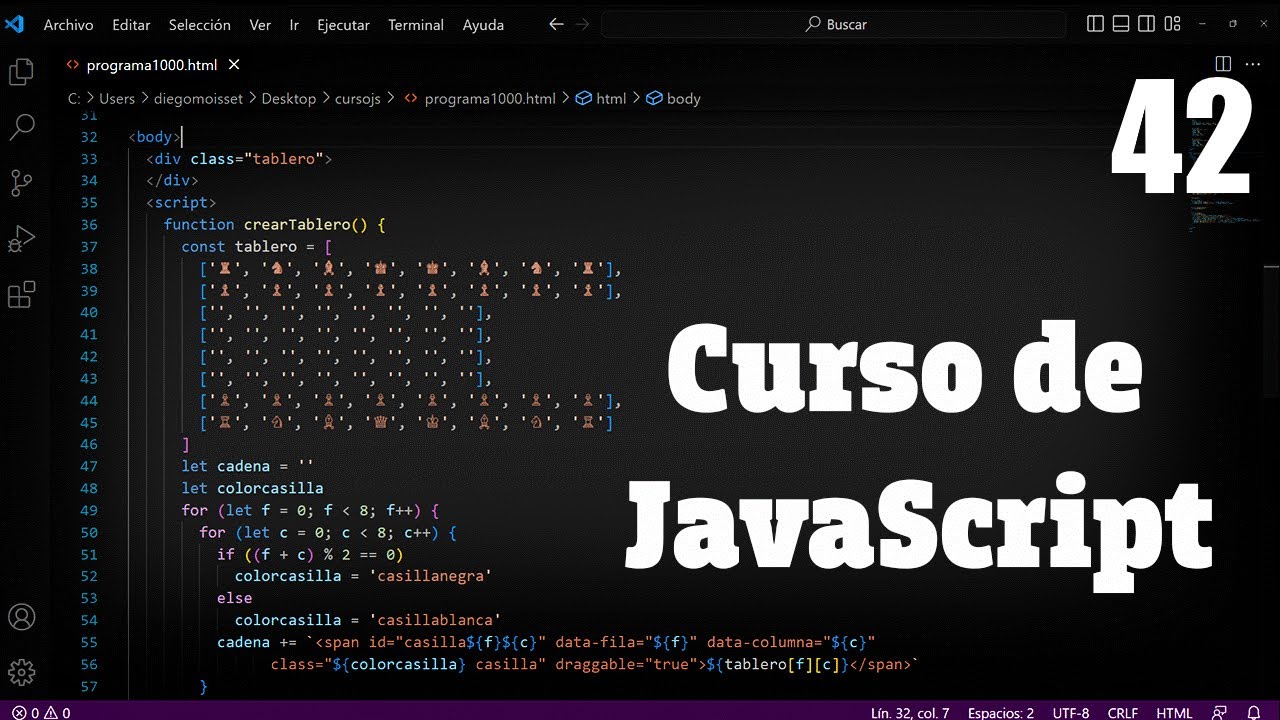Screen dimensions: 1280x720
Task: Click the '<script>' tag on line 35
Action: pyautogui.click(x=181, y=203)
